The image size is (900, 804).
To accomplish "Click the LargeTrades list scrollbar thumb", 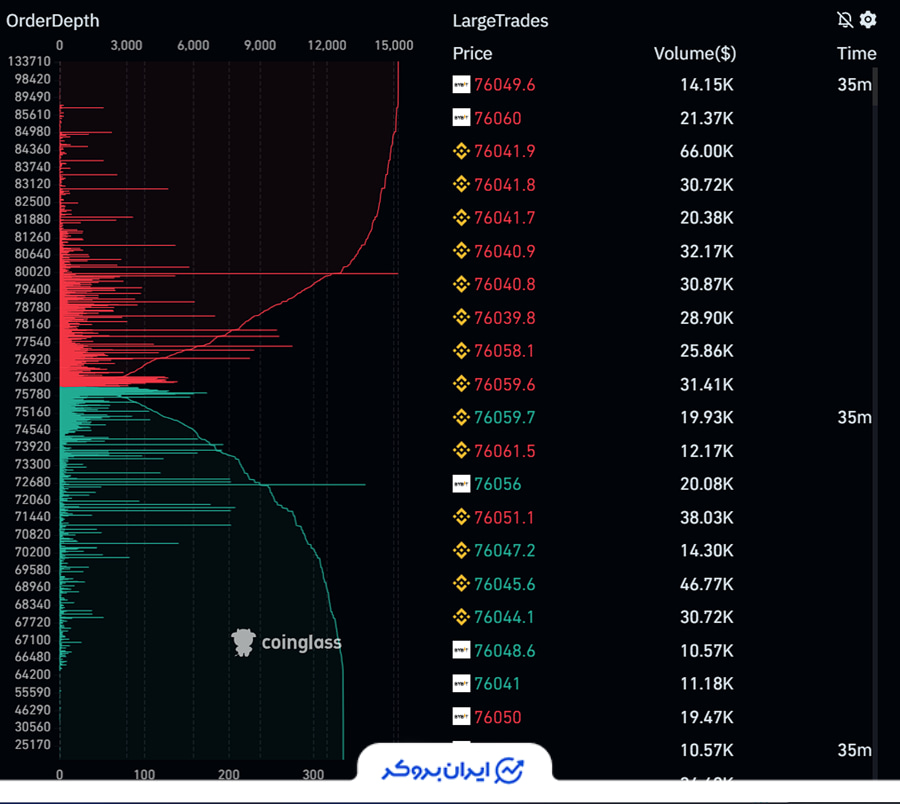I will [878, 86].
